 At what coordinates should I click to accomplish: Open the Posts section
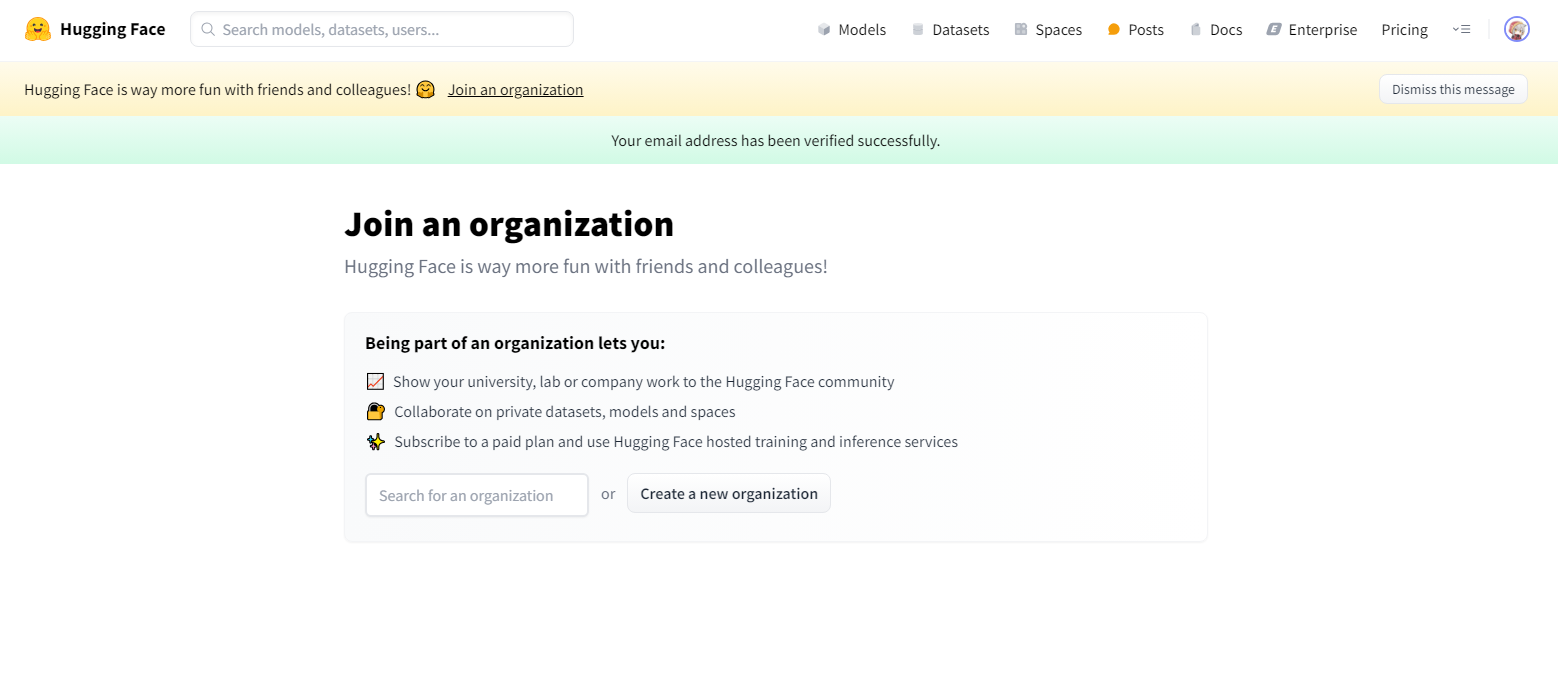click(1136, 30)
